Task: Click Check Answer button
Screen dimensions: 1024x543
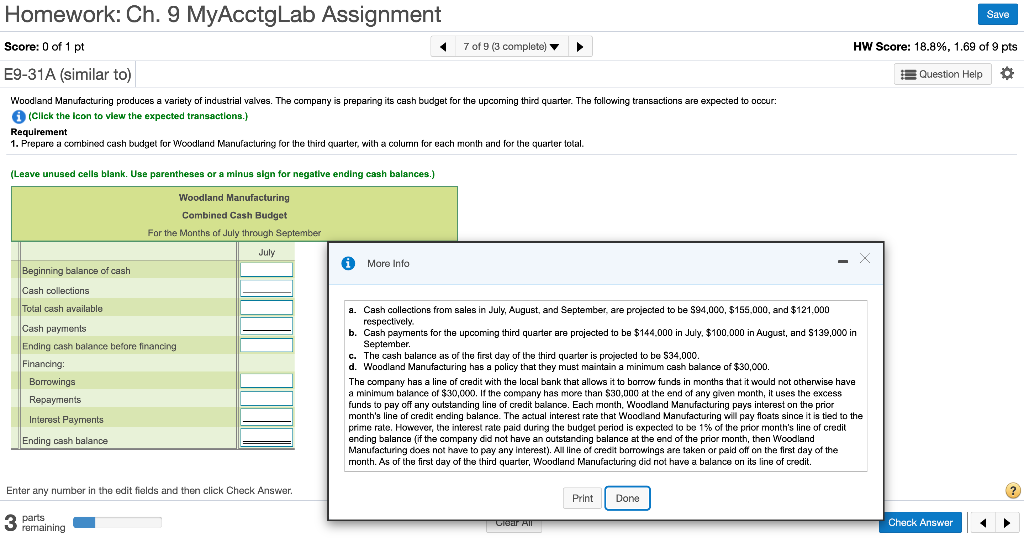Action: tap(920, 522)
